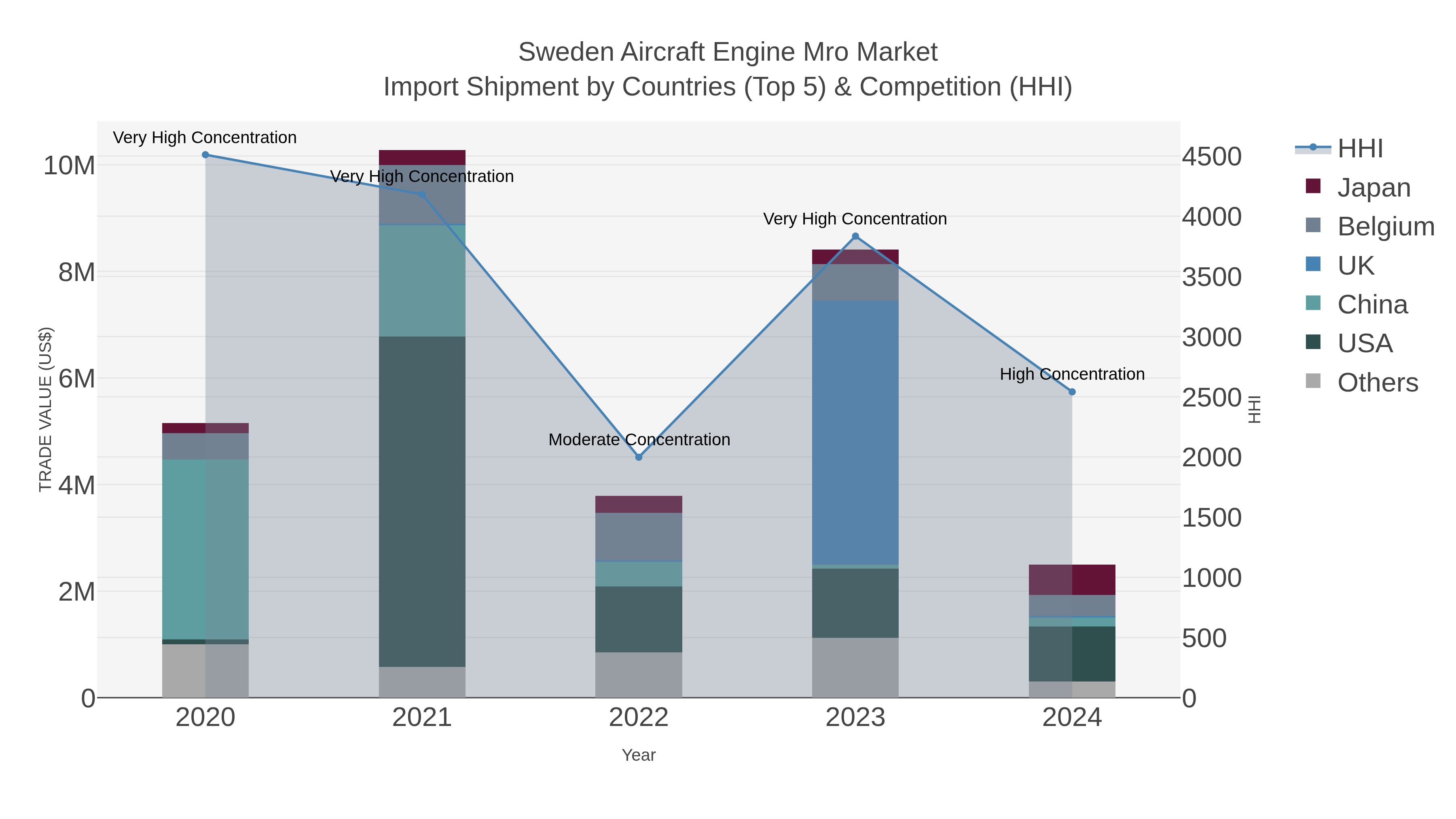1456x819 pixels.
Task: Click the 'High Concentration' annotation over 2024
Action: click(1072, 374)
